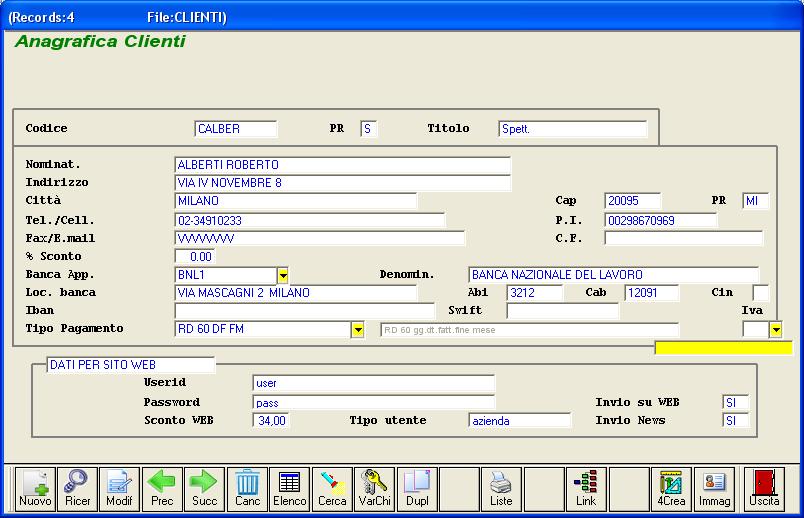
Task: Click the empty Iban field
Action: click(x=305, y=311)
